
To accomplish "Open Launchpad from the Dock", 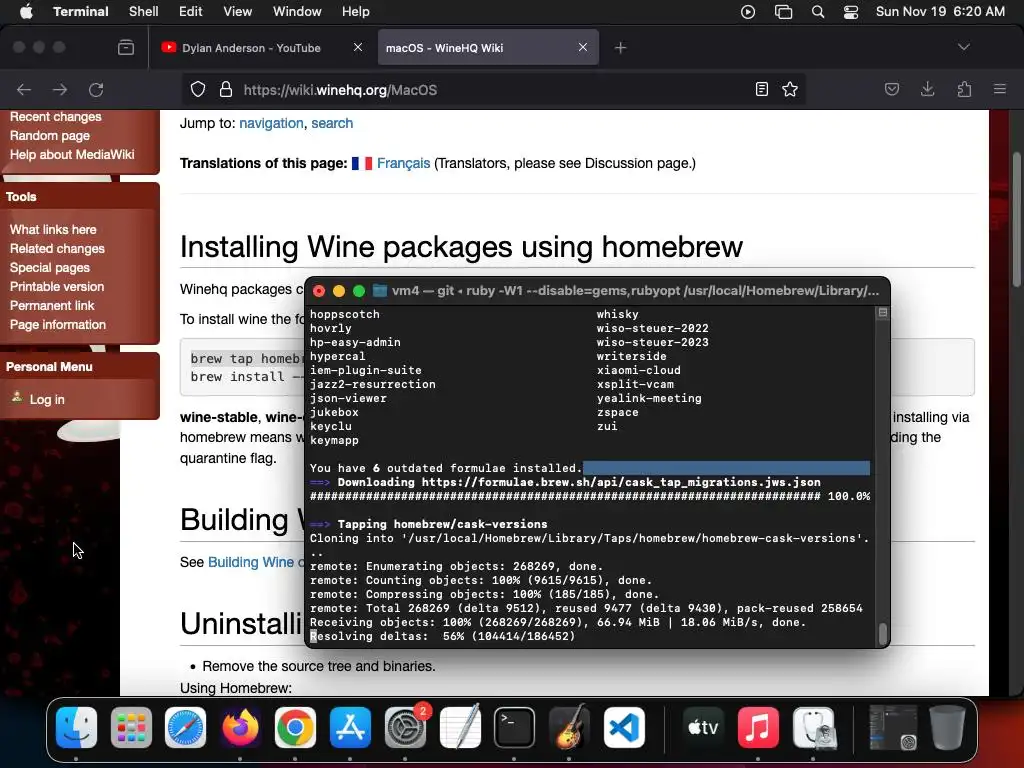I will 131,727.
